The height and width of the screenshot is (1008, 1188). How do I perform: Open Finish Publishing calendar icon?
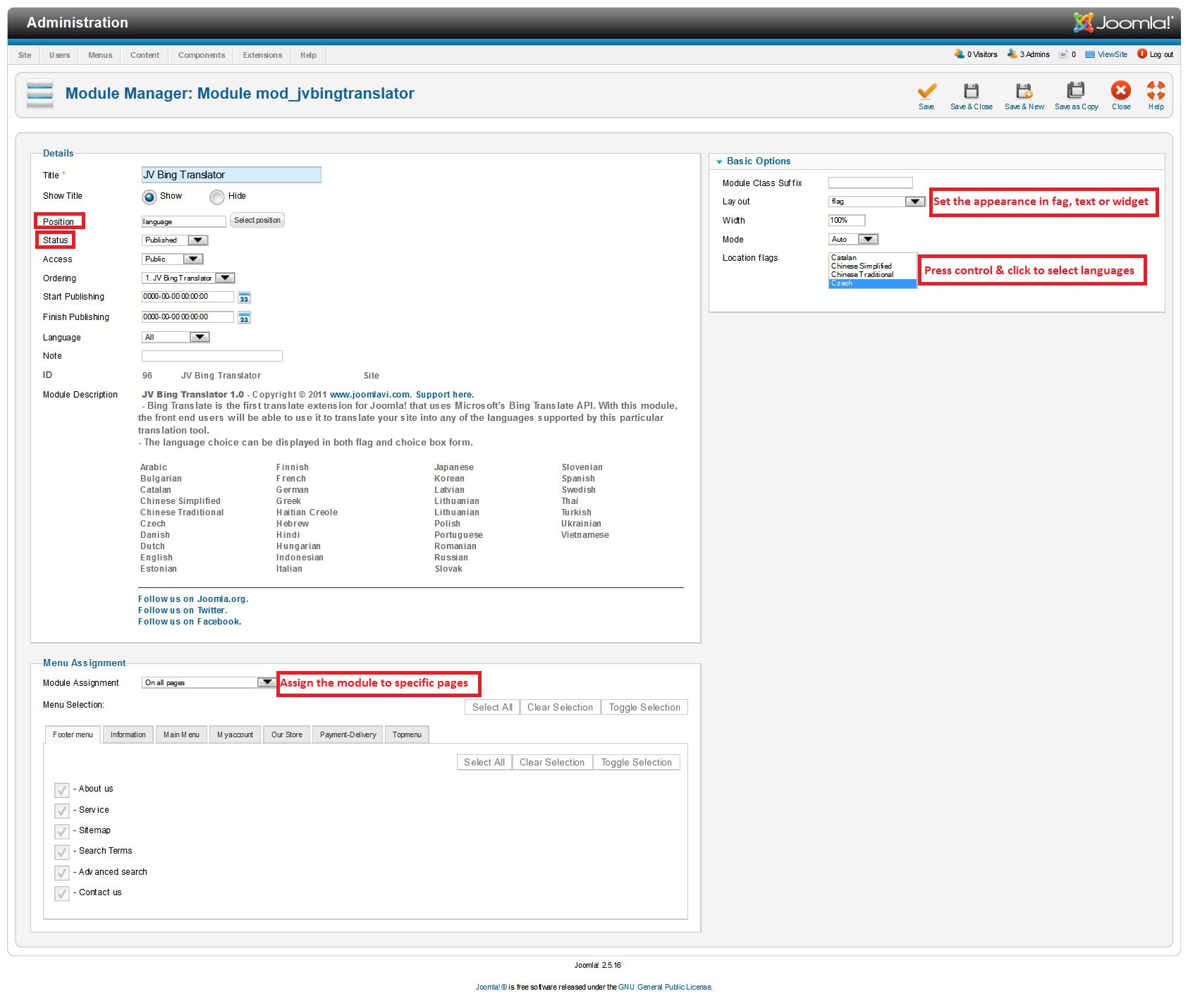244,318
